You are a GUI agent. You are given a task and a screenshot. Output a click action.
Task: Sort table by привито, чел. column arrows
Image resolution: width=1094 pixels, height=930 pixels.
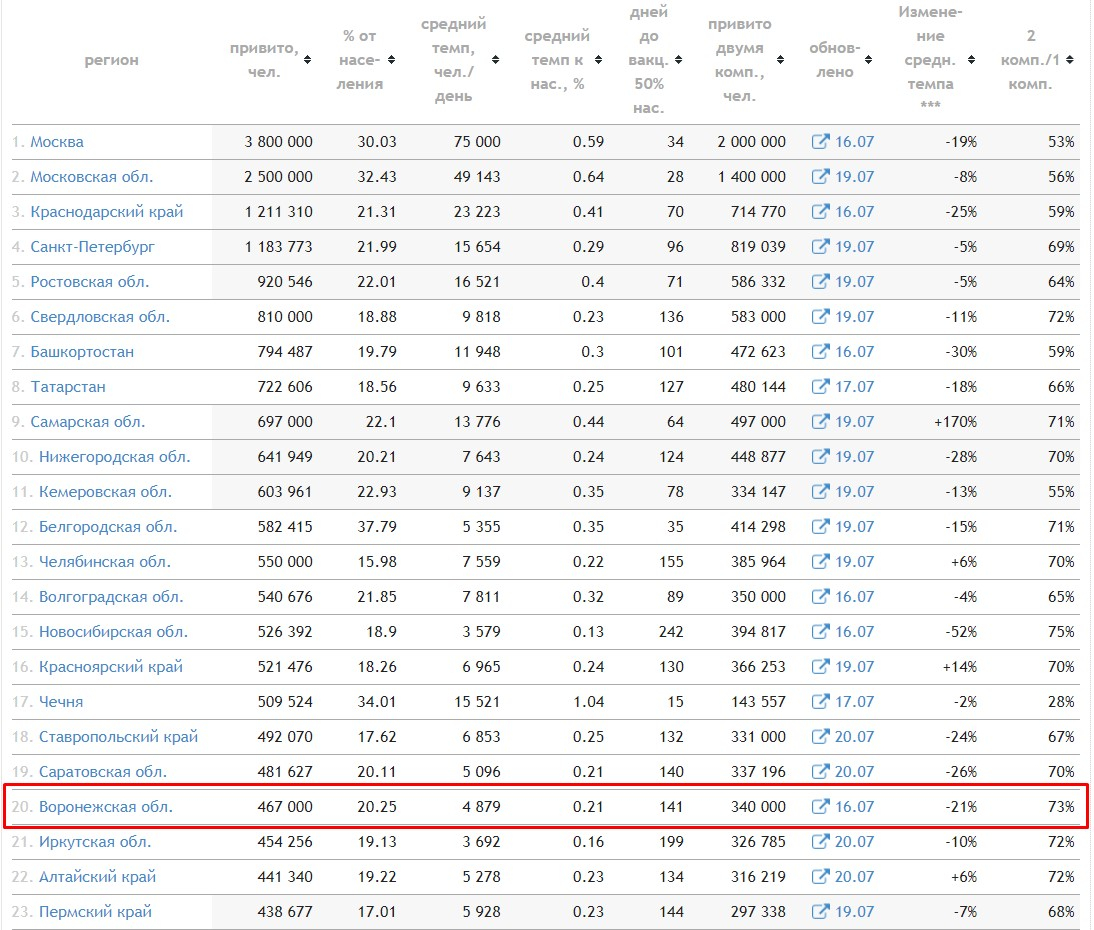pos(307,60)
